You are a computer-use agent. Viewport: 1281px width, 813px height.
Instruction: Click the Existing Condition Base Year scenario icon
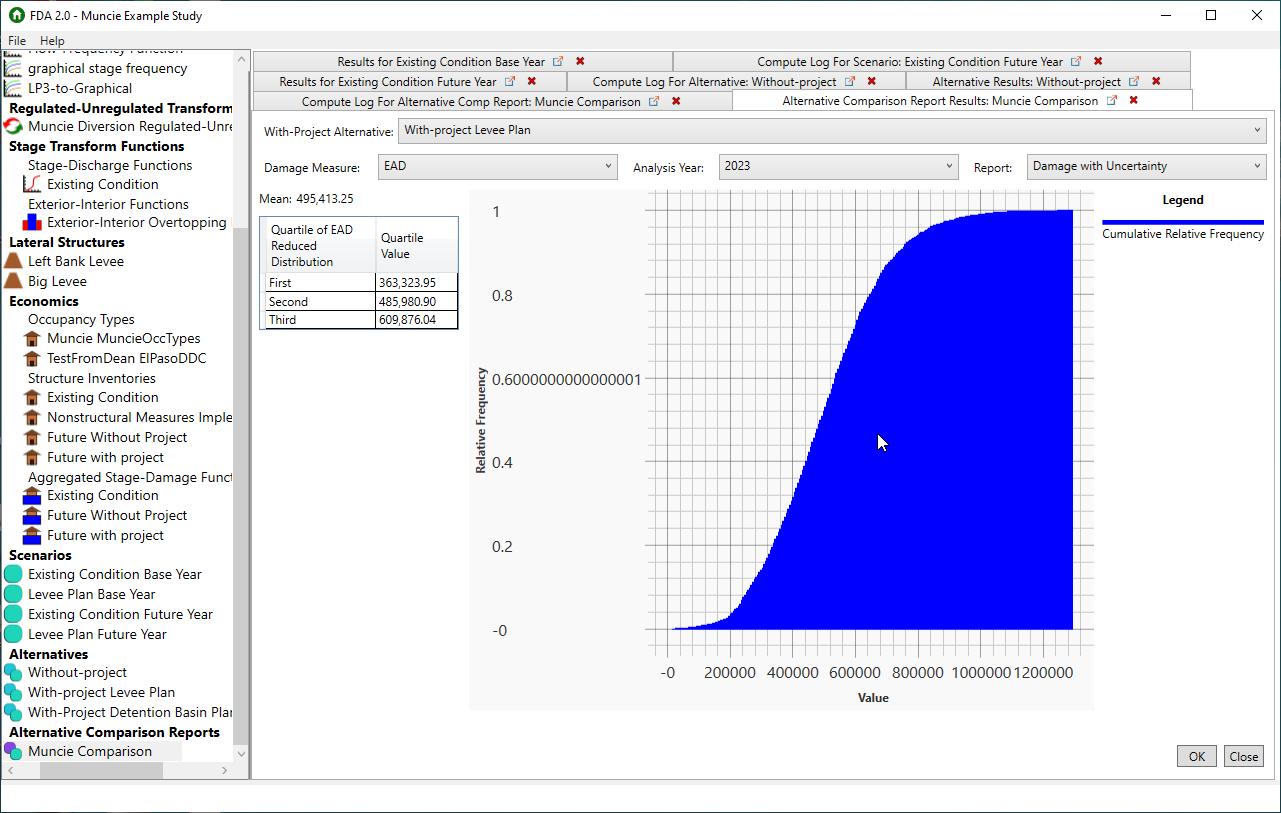pyautogui.click(x=14, y=574)
